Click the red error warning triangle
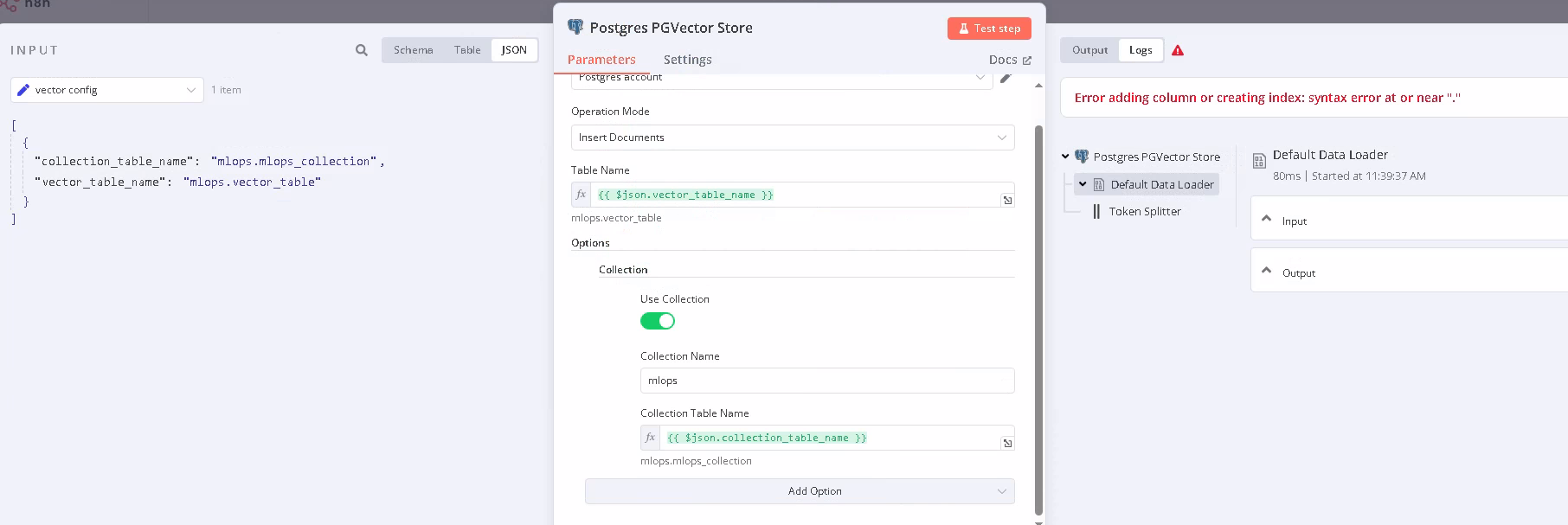 pyautogui.click(x=1178, y=50)
